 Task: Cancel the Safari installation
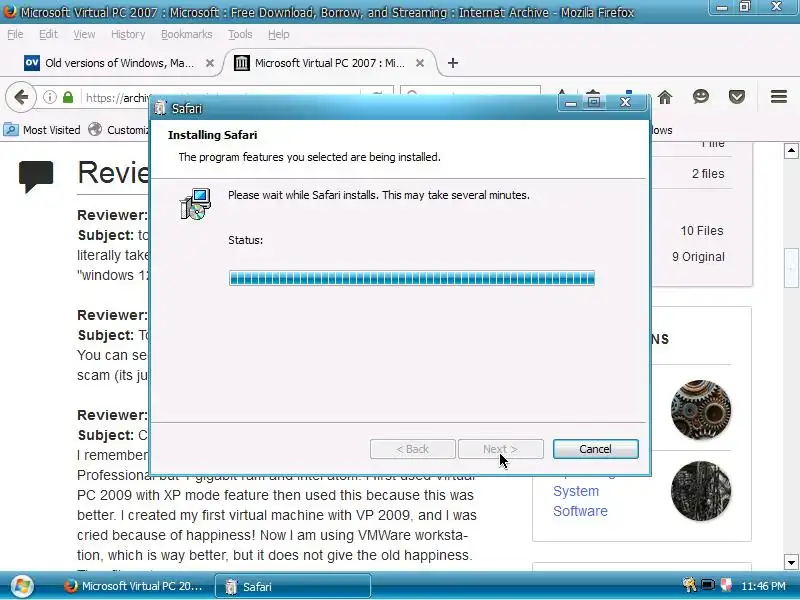click(595, 449)
